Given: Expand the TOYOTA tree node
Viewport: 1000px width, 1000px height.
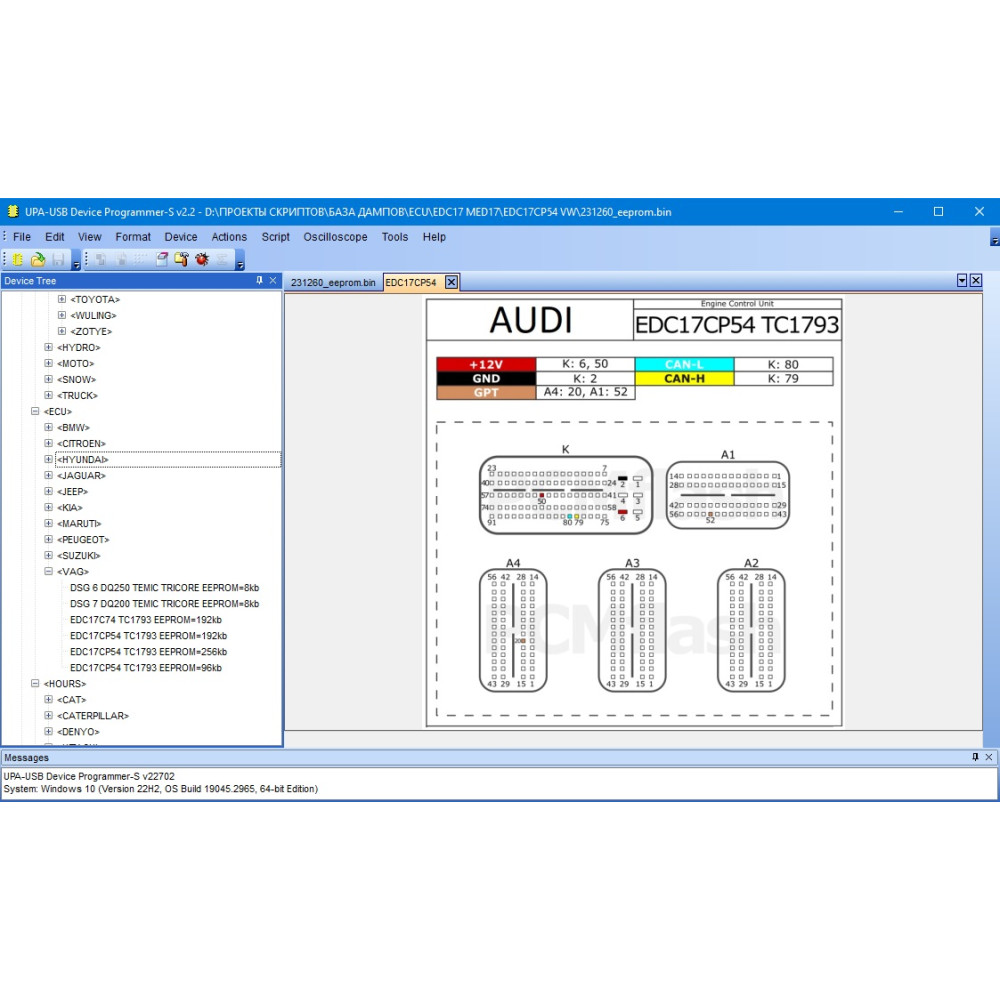Looking at the screenshot, I should coord(62,299).
